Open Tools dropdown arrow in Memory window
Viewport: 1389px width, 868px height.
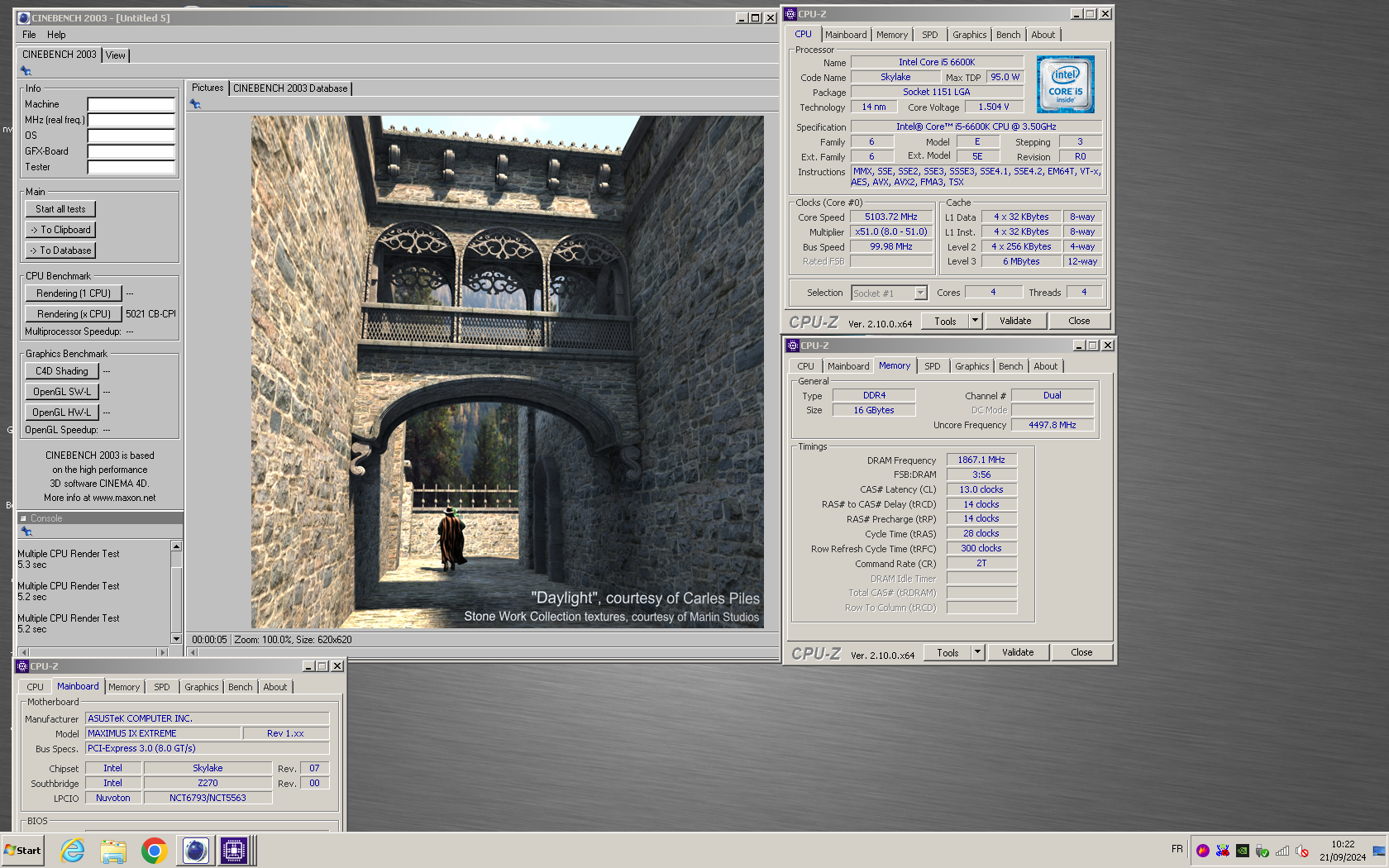977,652
